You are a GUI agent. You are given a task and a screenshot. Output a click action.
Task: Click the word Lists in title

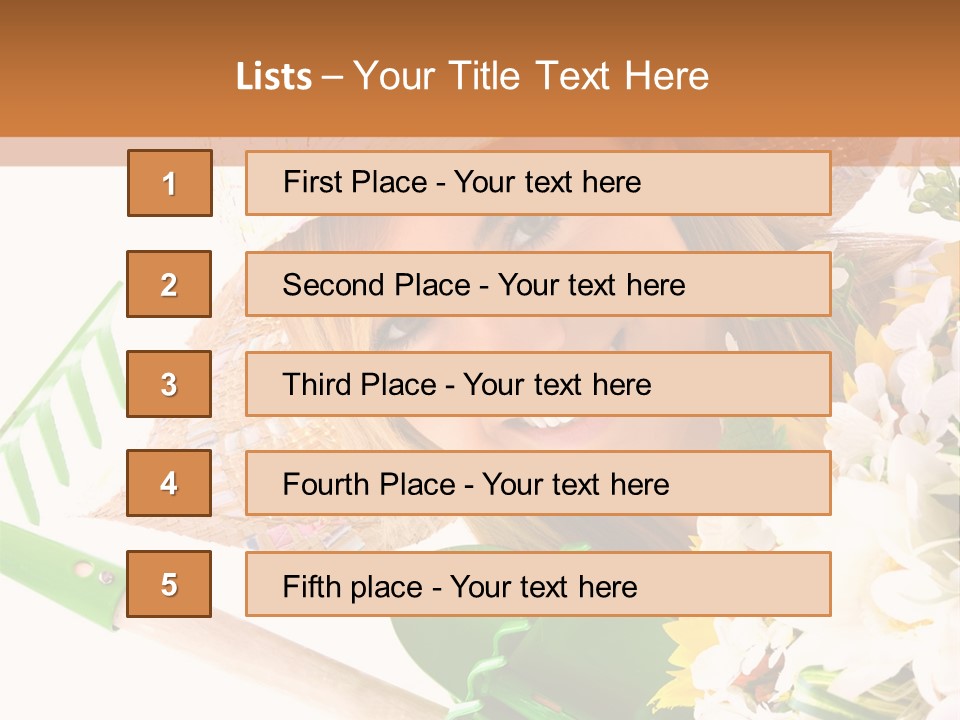coord(274,77)
